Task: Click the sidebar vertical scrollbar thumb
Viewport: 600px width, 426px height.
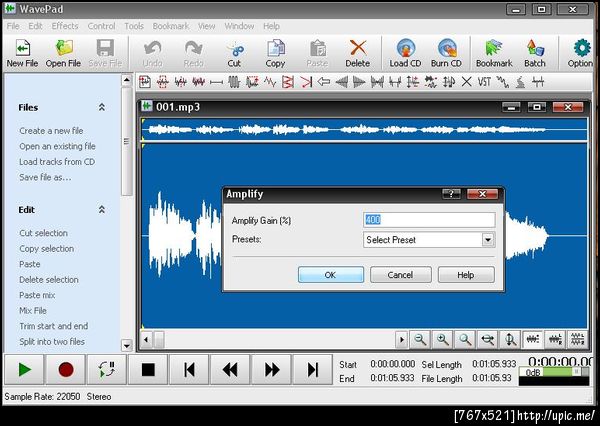Action: coord(127,141)
